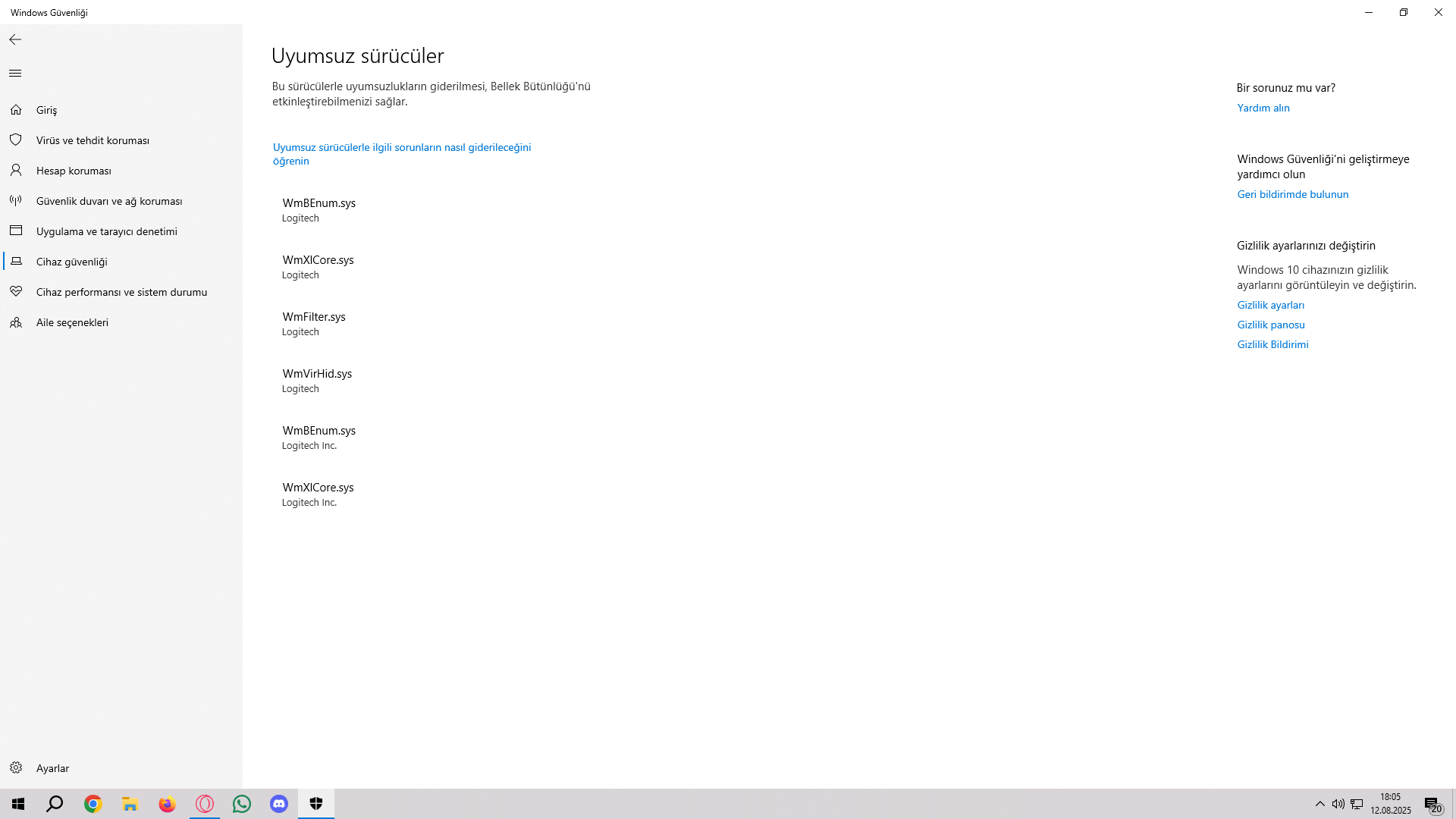Open the incompatible drivers troubleshooting link
The width and height of the screenshot is (1456, 819).
tap(401, 154)
